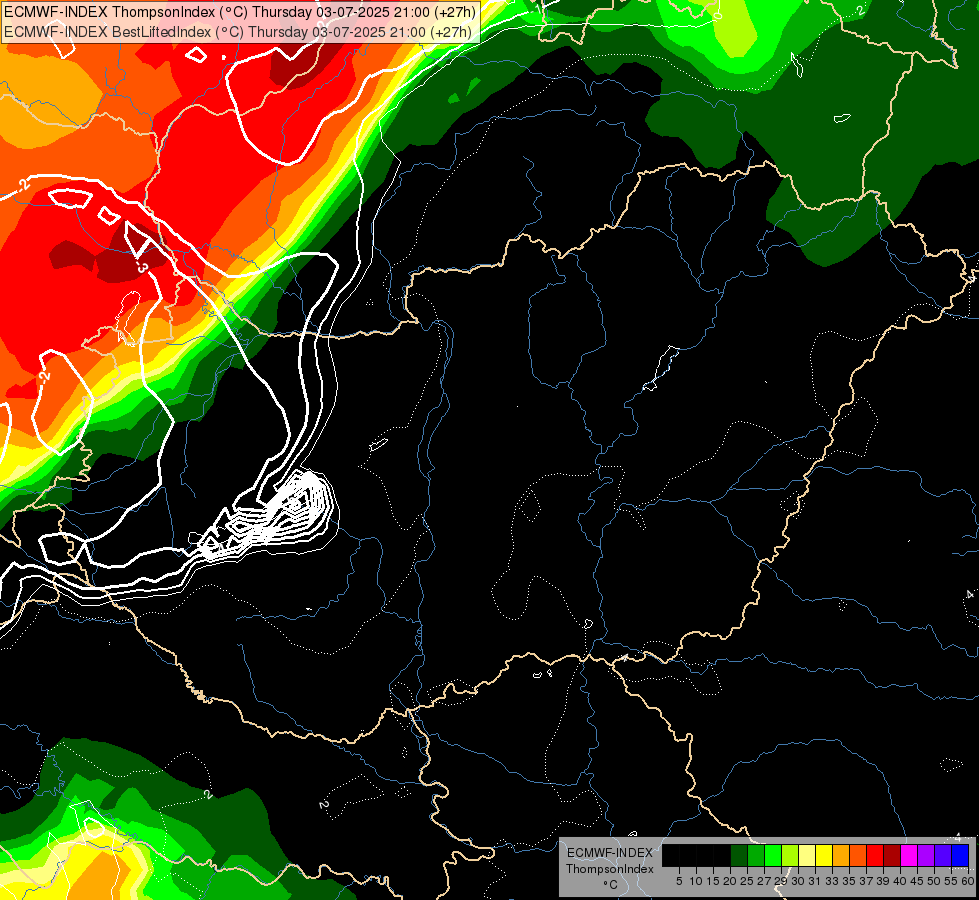Viewport: 979px width, 900px height.
Task: Click the legend °C unit label
Action: click(611, 884)
